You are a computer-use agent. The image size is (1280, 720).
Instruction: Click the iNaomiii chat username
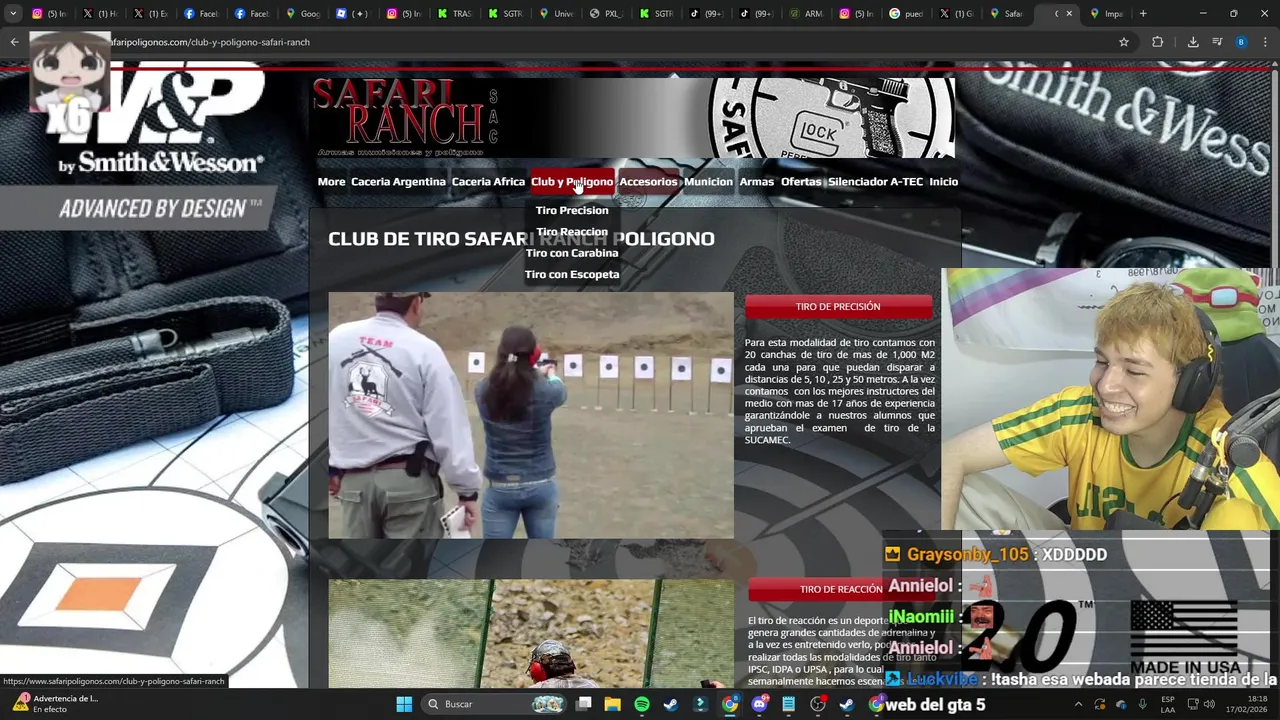(x=921, y=617)
